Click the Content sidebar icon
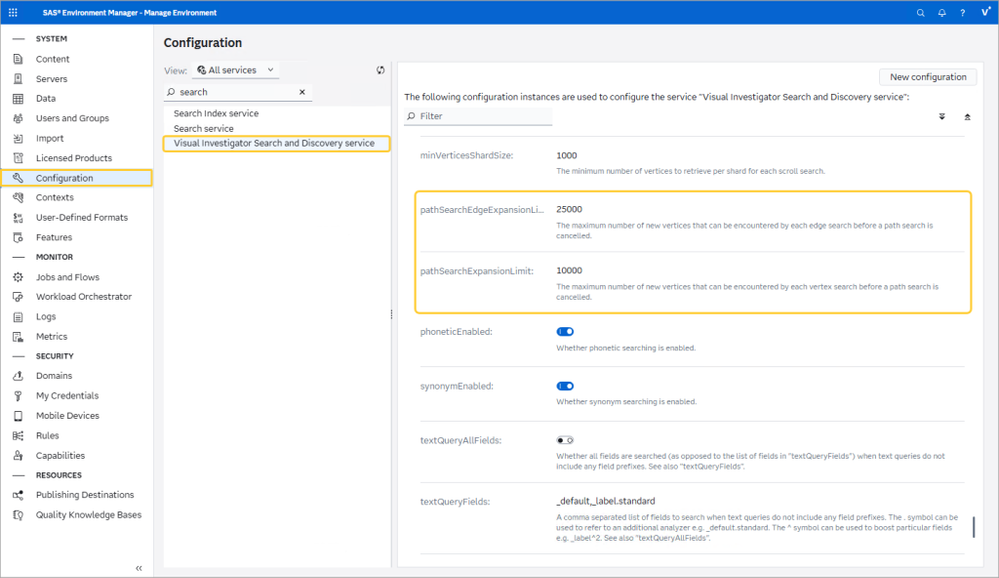Viewport: 999px width, 578px height. click(x=18, y=59)
